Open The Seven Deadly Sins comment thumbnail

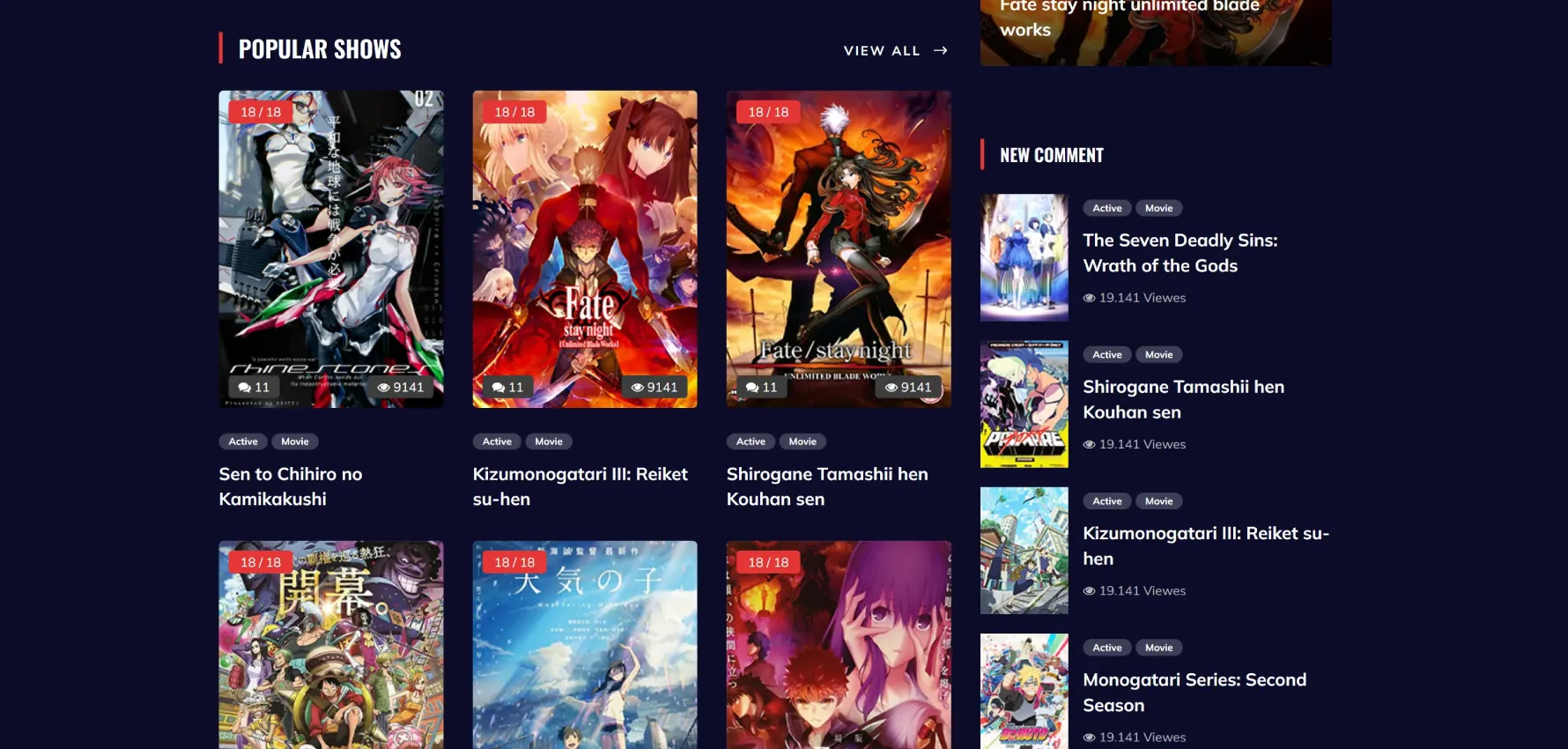1024,257
